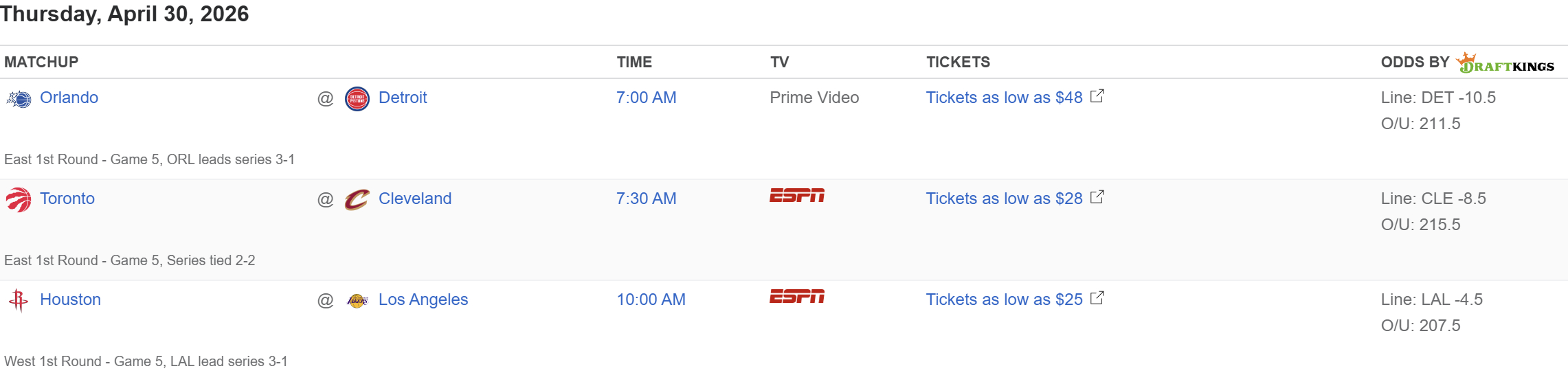
Task: Click the DraftKings logo in odds header
Action: 1505,63
